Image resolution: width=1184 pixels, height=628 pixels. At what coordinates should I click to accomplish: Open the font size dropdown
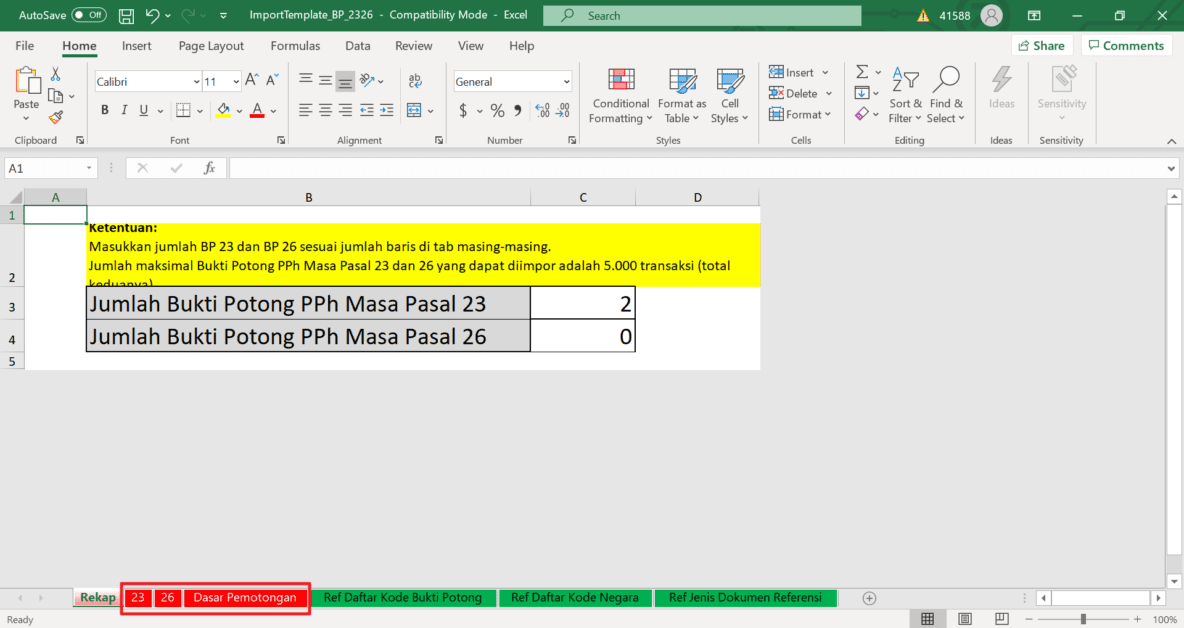(x=234, y=80)
